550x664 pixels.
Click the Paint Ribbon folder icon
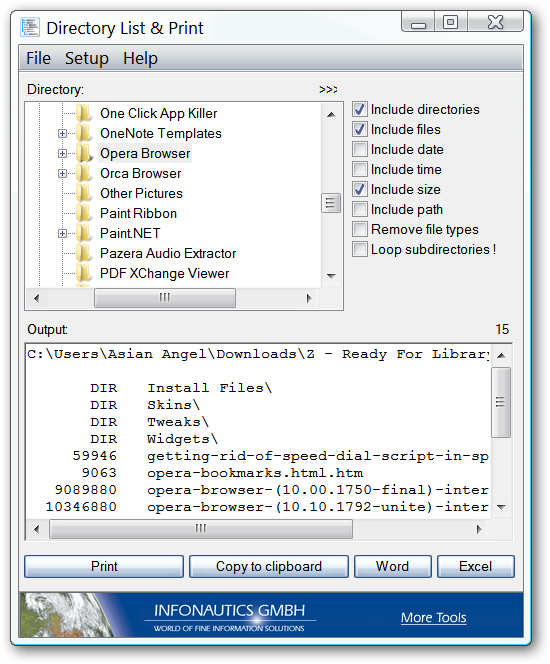(x=84, y=213)
